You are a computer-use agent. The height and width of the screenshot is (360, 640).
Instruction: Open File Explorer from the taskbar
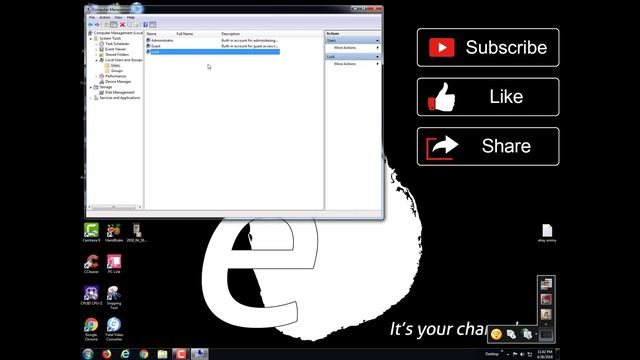pos(162,354)
